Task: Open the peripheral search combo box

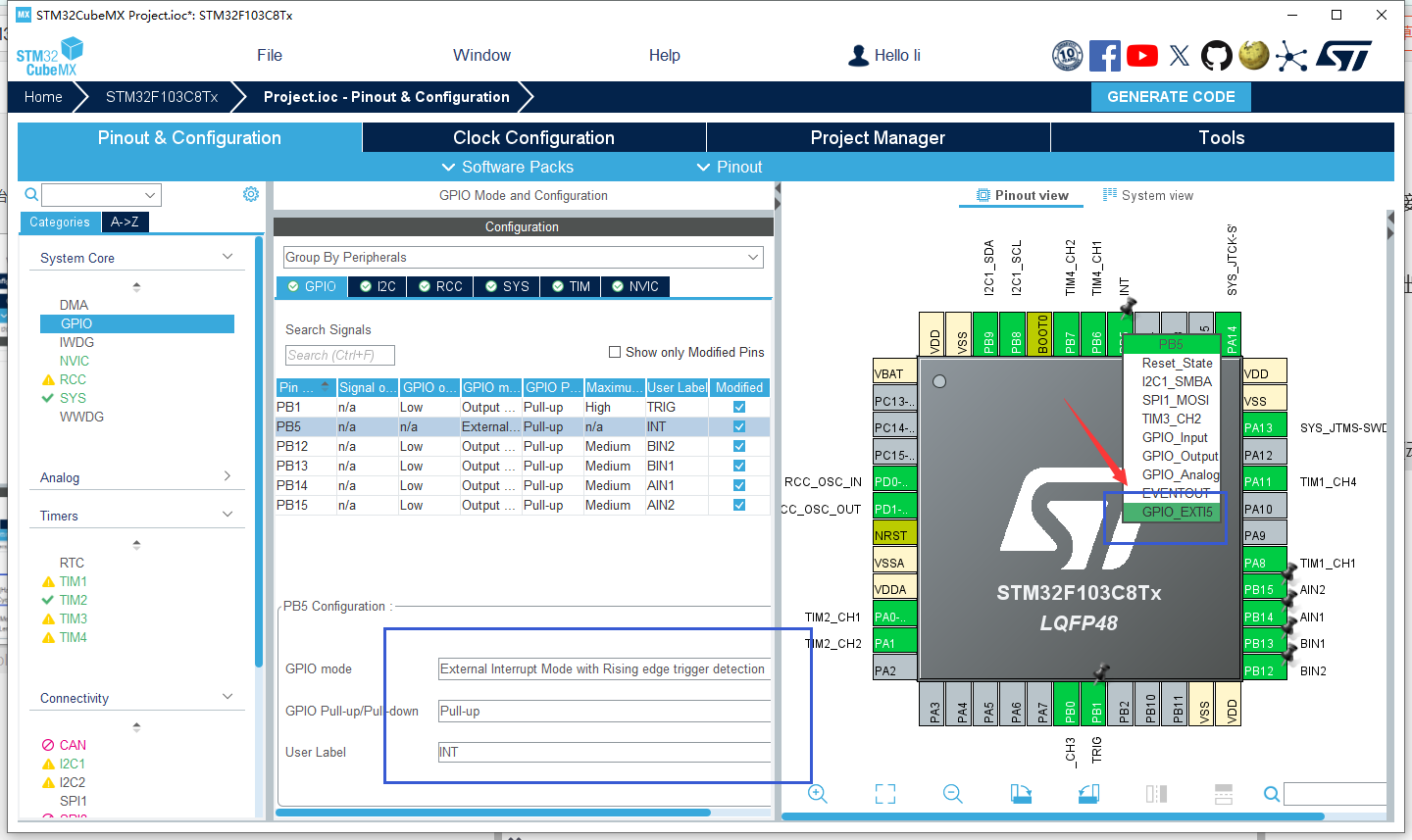Action: tap(101, 194)
